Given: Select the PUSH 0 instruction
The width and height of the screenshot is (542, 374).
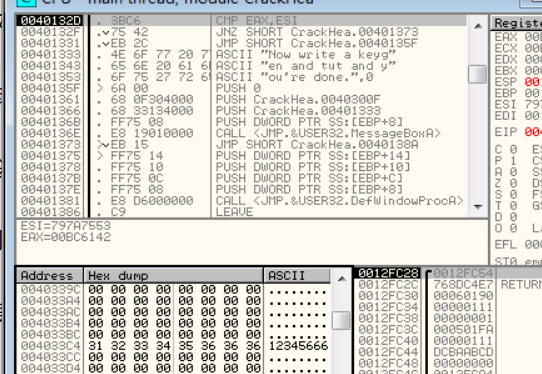Looking at the screenshot, I should 238,88.
